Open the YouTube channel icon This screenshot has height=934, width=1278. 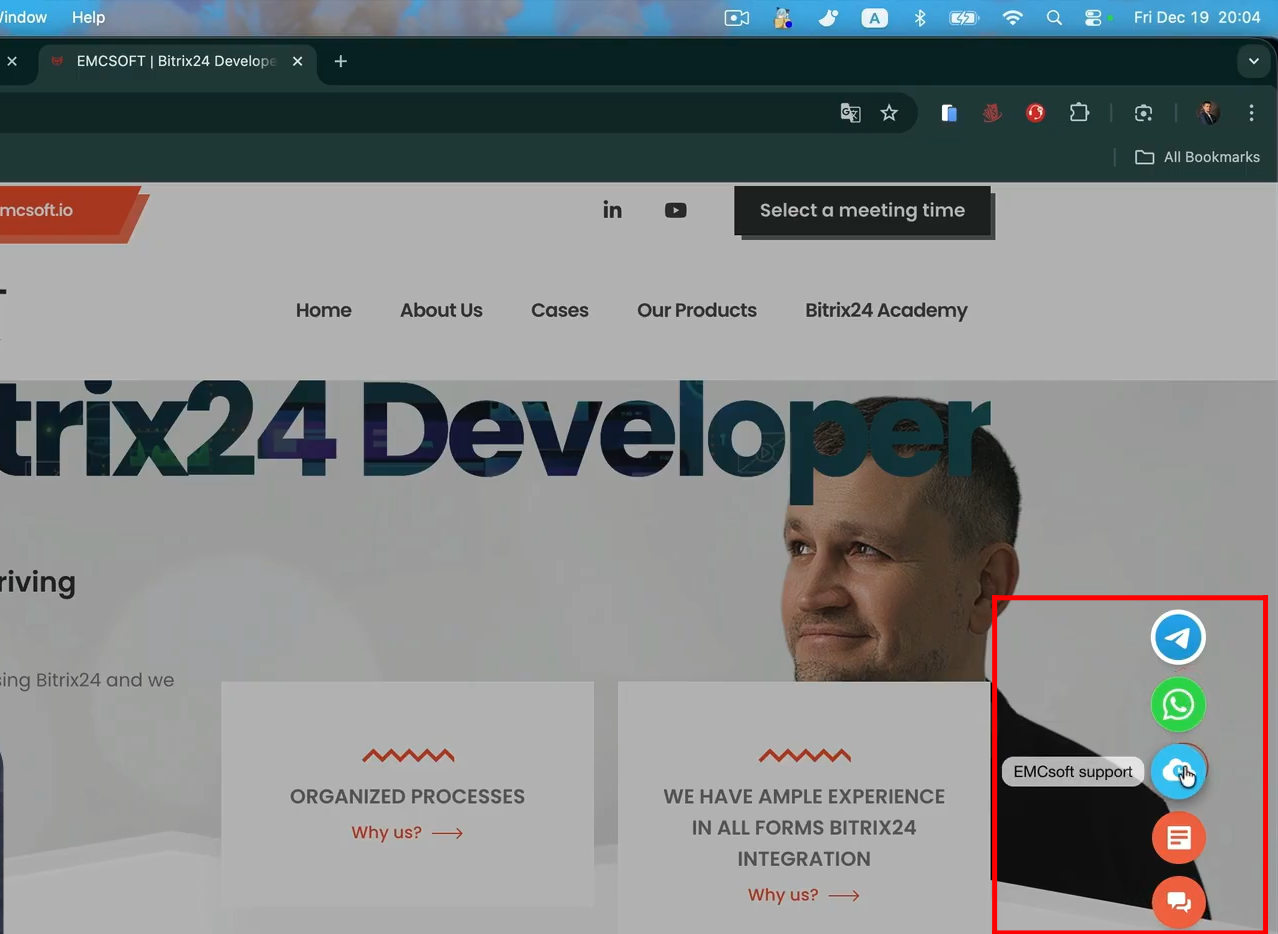click(676, 210)
